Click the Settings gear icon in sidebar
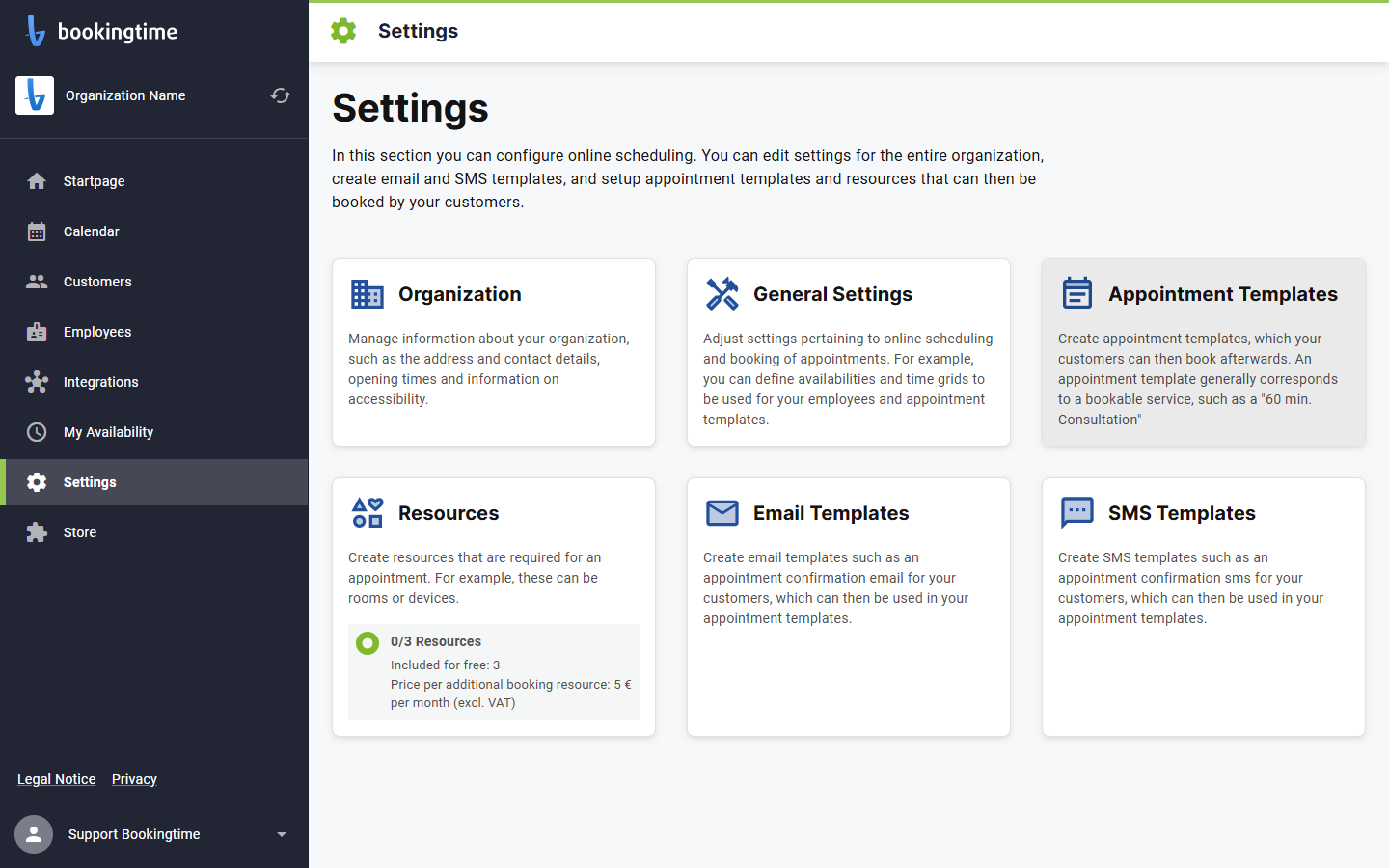 pos(37,482)
